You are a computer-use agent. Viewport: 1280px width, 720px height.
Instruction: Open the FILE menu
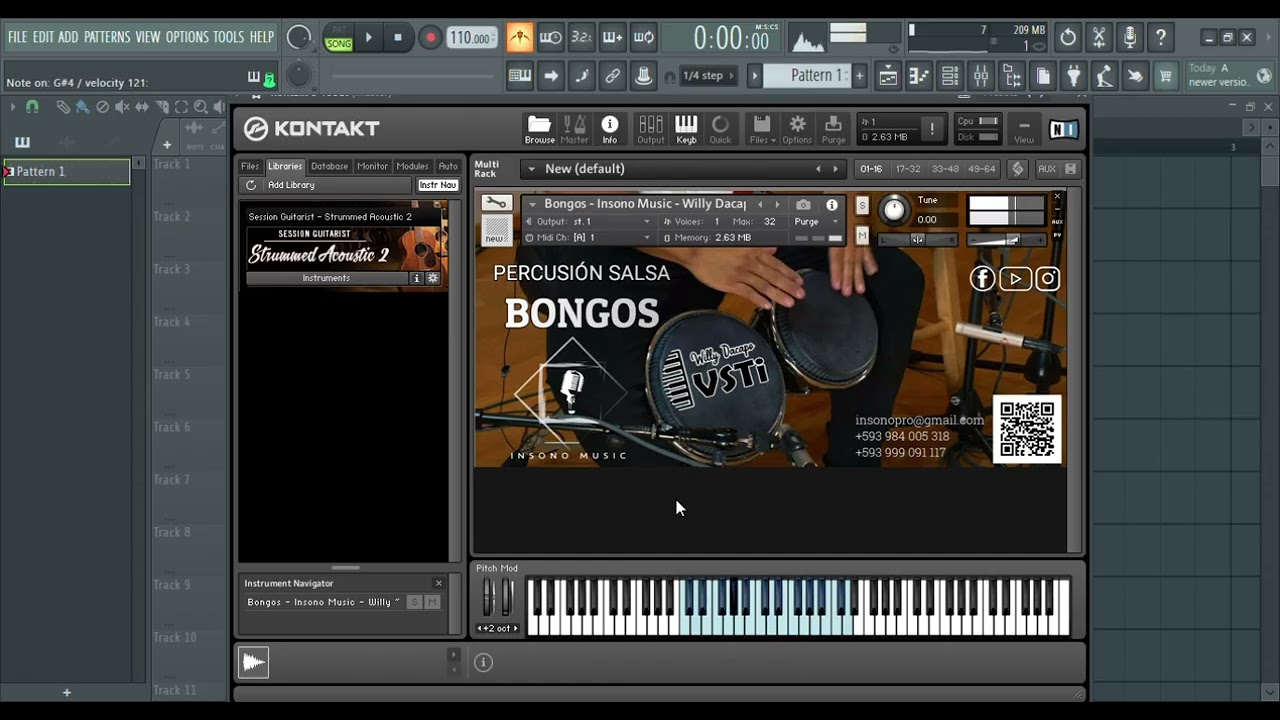coord(17,37)
